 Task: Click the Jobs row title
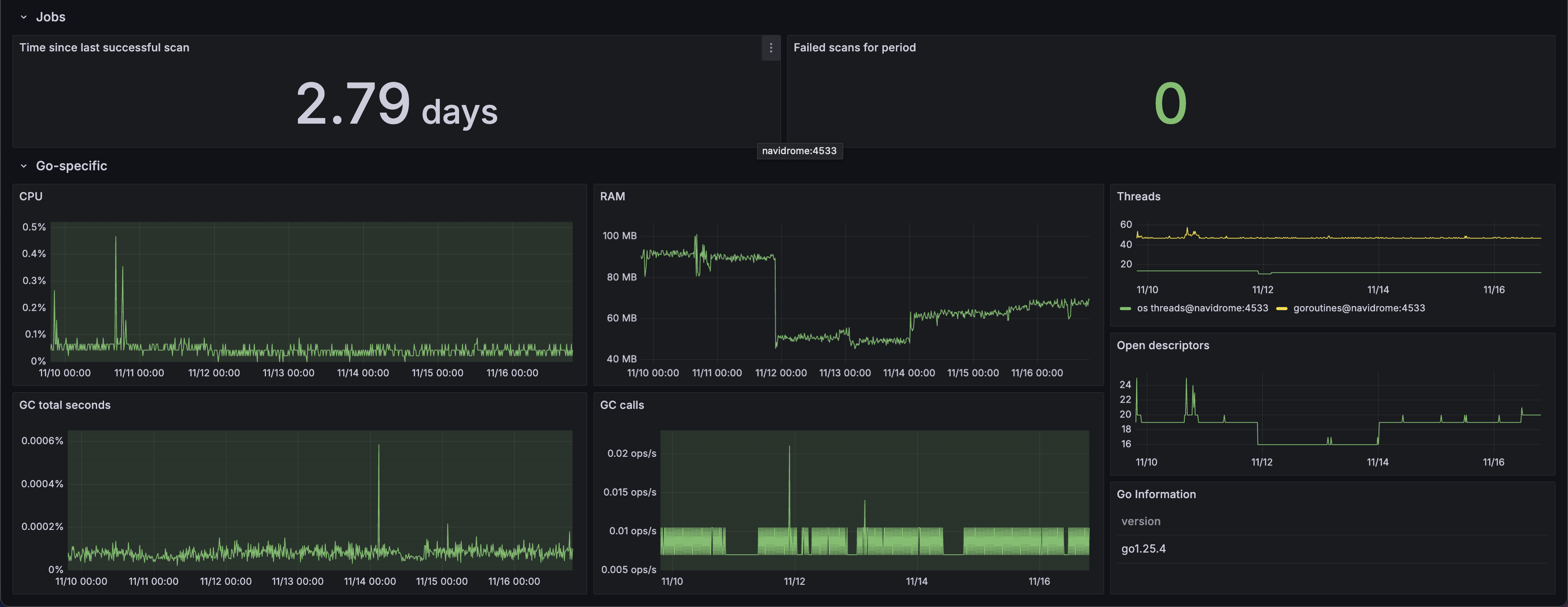(51, 17)
